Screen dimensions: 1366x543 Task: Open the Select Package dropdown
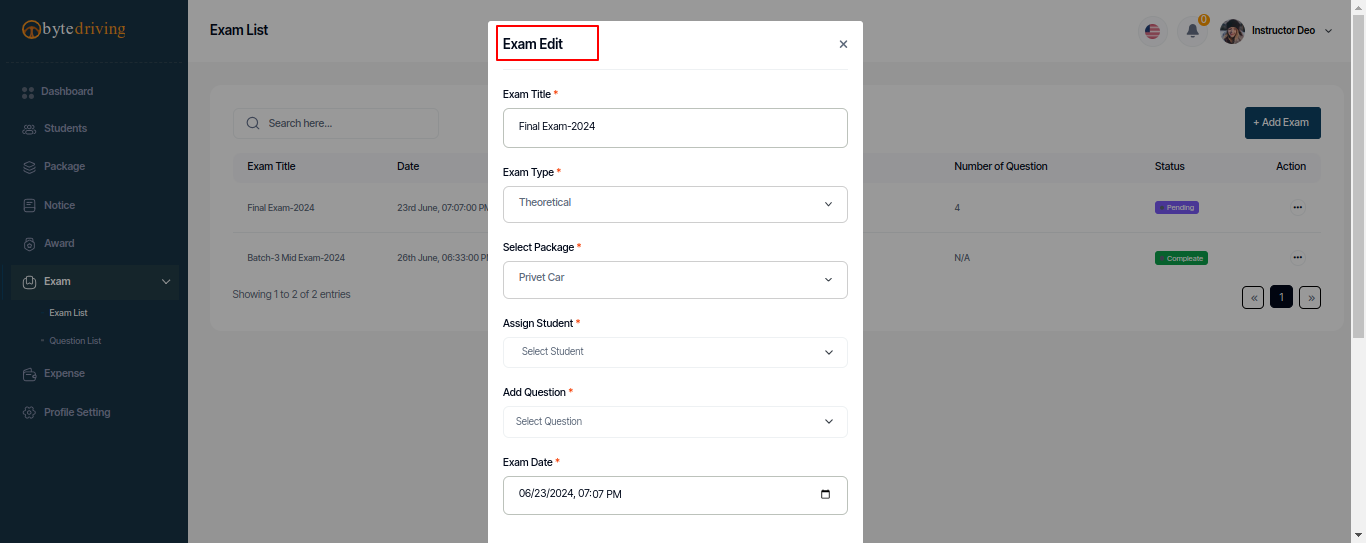coord(675,280)
